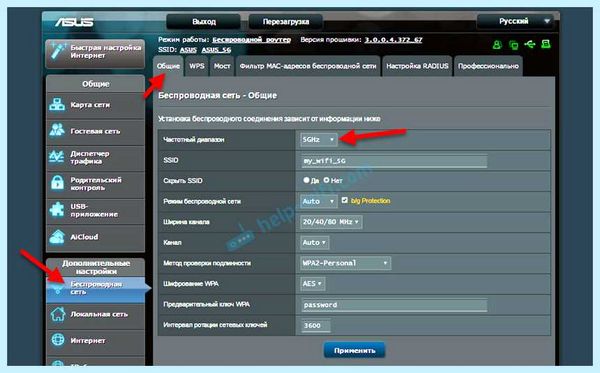Click the Перезагрузка reboot button
This screenshot has width=600, height=373.
coord(285,22)
